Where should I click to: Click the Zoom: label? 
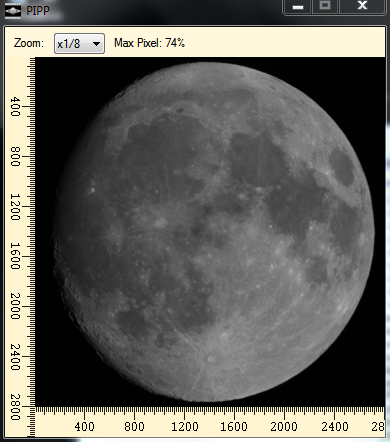tap(29, 43)
